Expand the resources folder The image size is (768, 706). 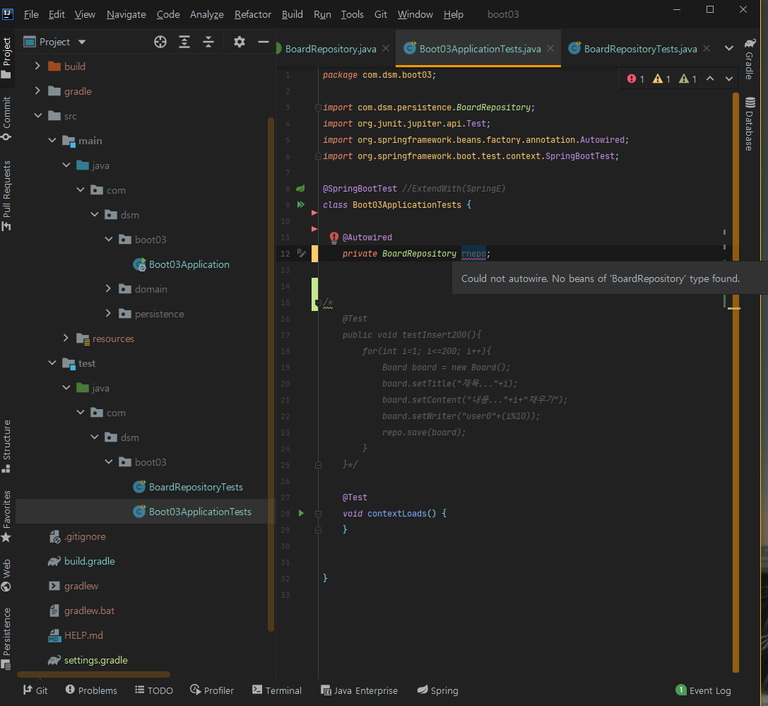pyautogui.click(x=66, y=338)
